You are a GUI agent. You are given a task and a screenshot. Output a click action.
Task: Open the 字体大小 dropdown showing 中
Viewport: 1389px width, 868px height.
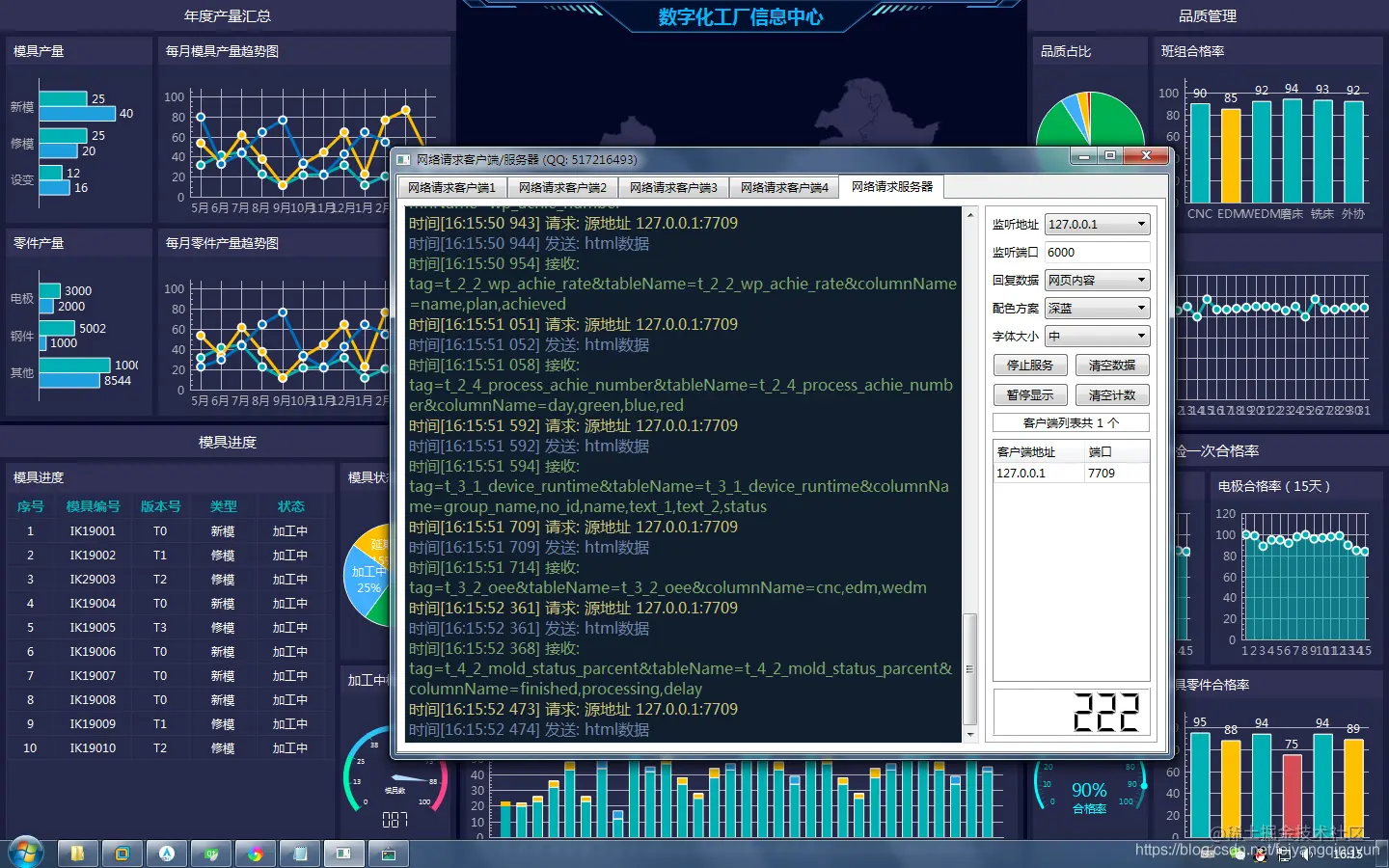coord(1098,336)
